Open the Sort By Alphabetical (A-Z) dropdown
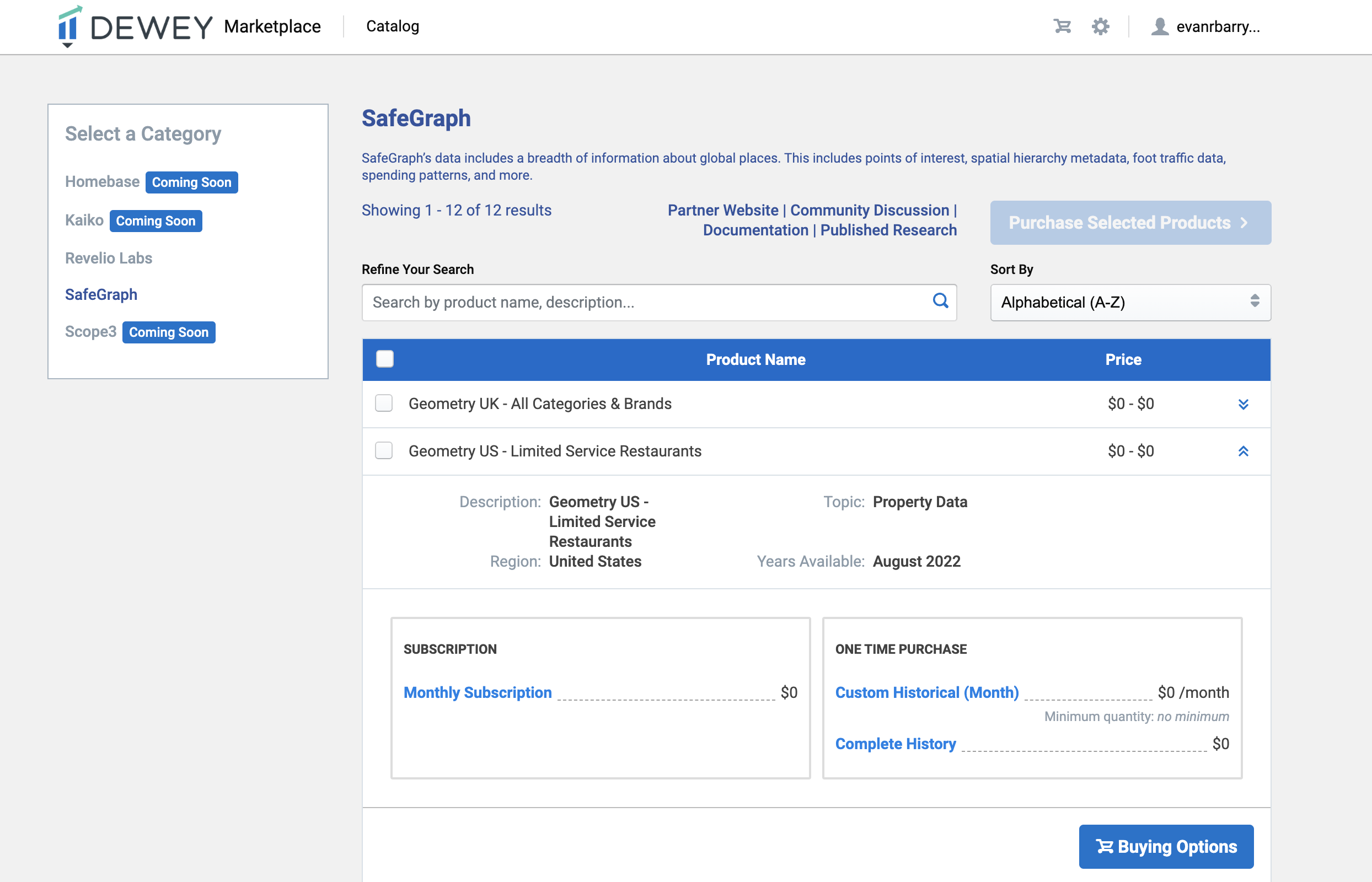 [1130, 303]
